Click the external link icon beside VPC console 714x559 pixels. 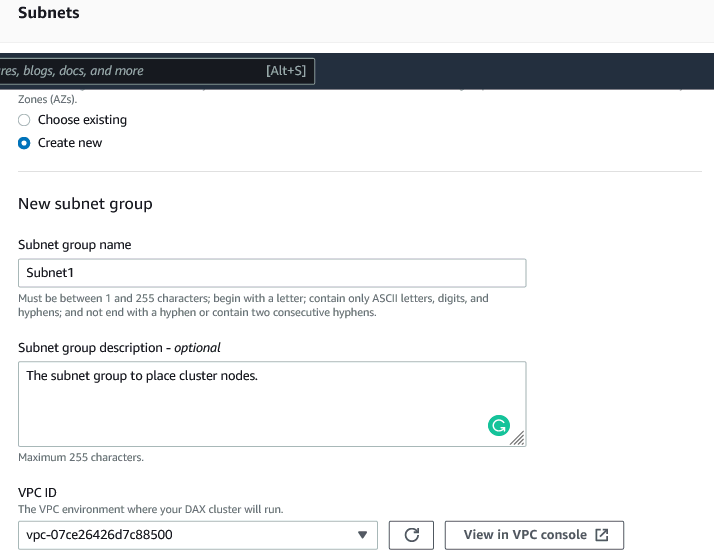tap(602, 535)
